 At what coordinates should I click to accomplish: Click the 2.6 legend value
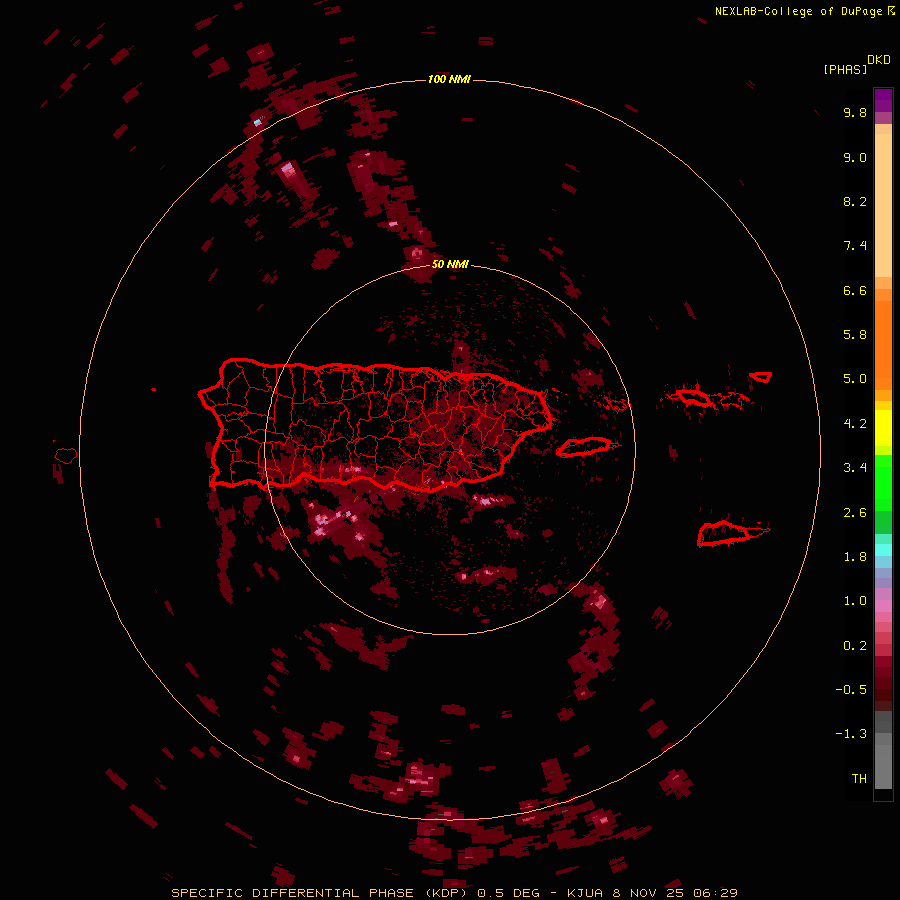click(855, 513)
